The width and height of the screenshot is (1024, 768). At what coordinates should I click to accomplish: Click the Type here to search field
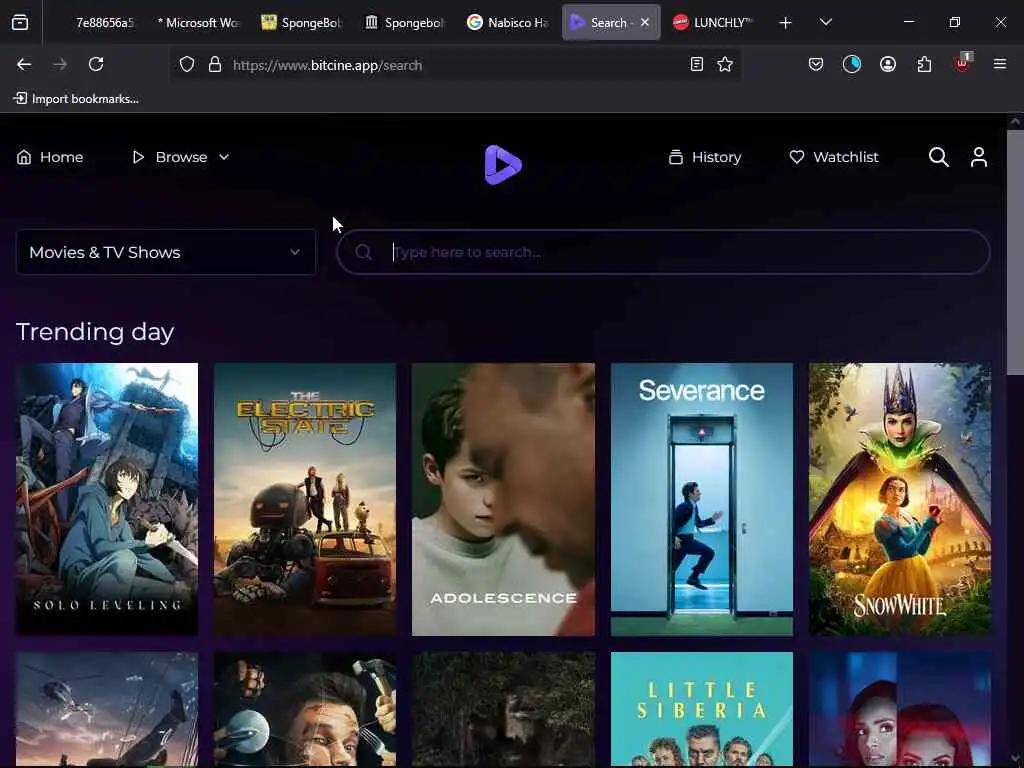(663, 252)
